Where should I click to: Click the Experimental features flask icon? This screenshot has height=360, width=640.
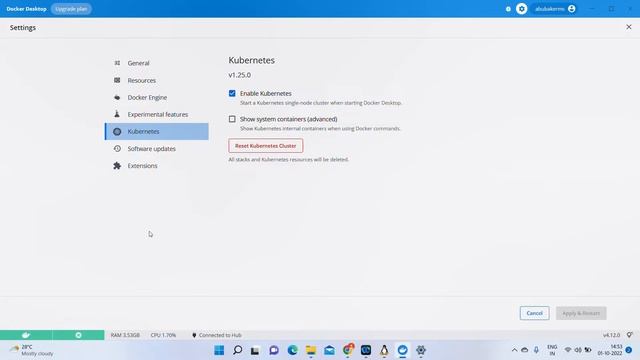(117, 114)
